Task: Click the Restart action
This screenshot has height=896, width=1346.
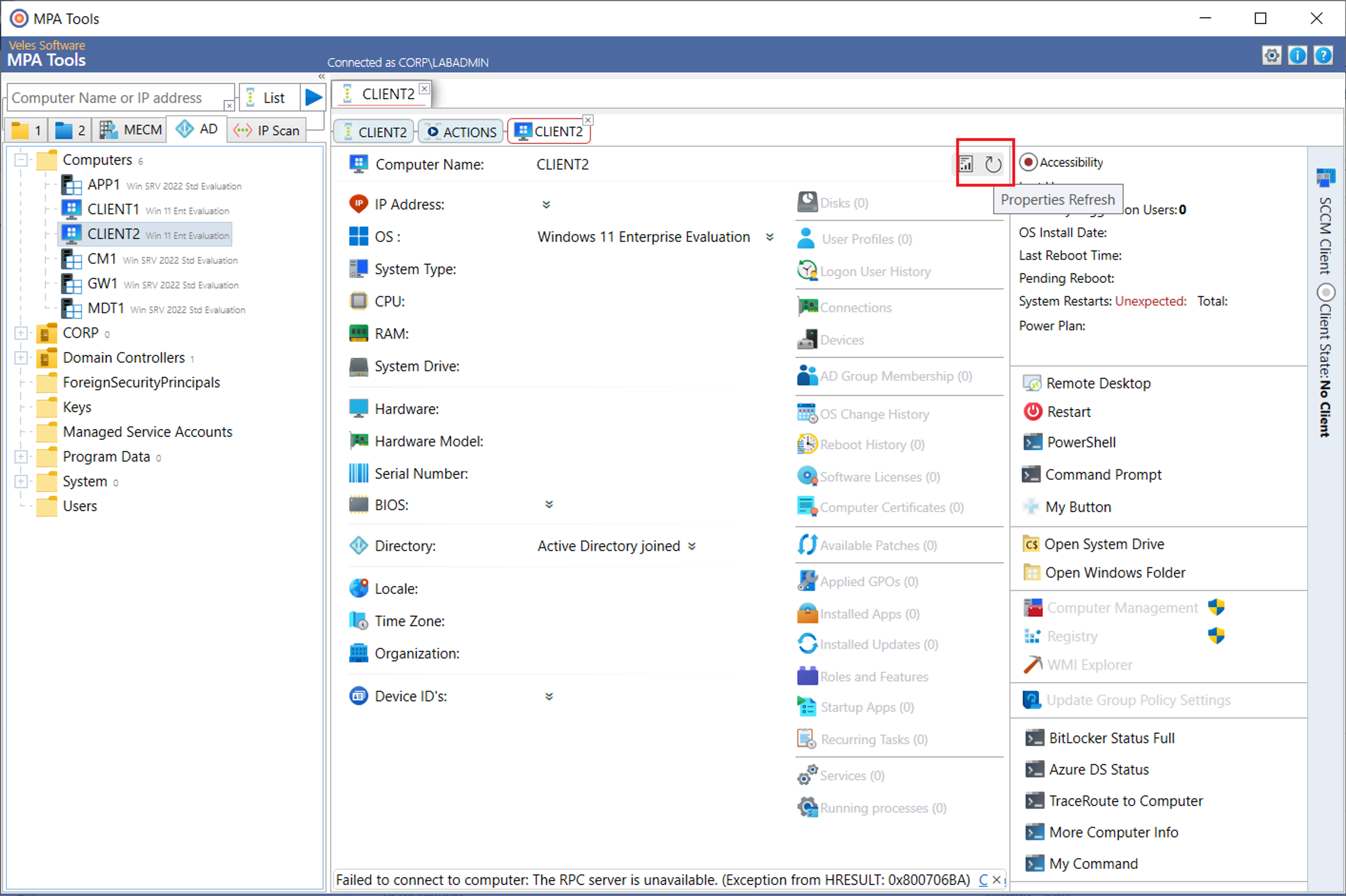Action: pyautogui.click(x=1057, y=412)
